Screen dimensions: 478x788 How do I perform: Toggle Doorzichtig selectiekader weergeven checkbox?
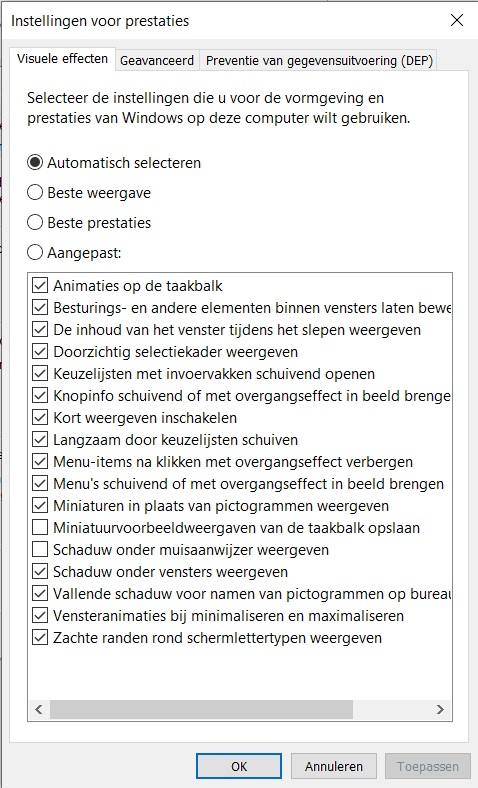pos(40,352)
